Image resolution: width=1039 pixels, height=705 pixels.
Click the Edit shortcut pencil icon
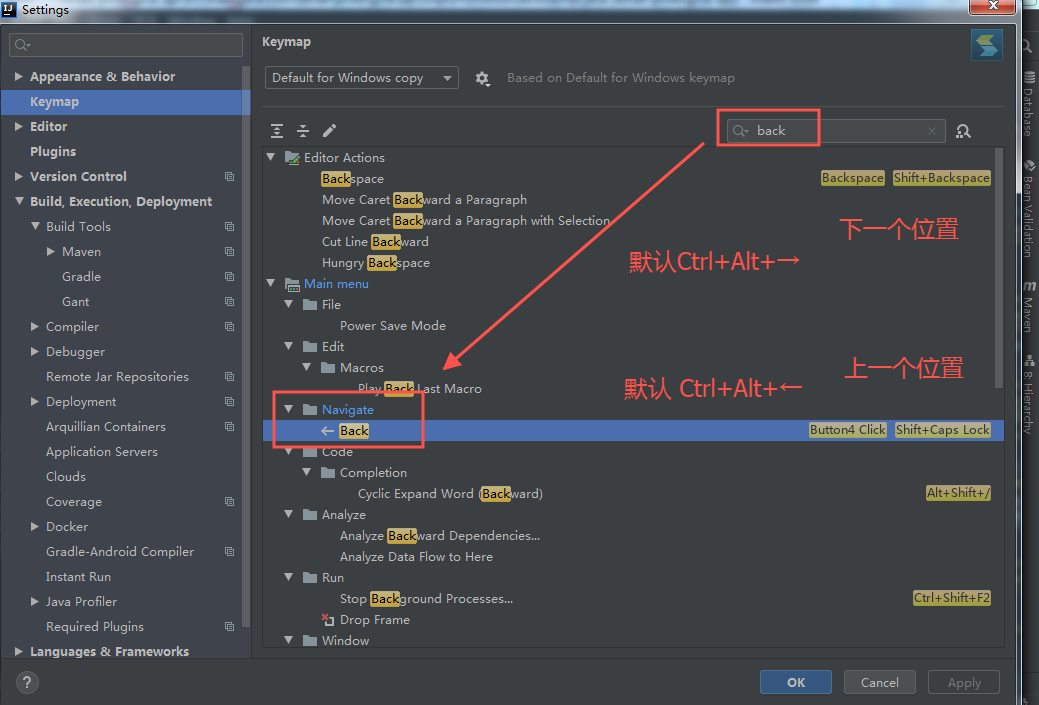[327, 131]
